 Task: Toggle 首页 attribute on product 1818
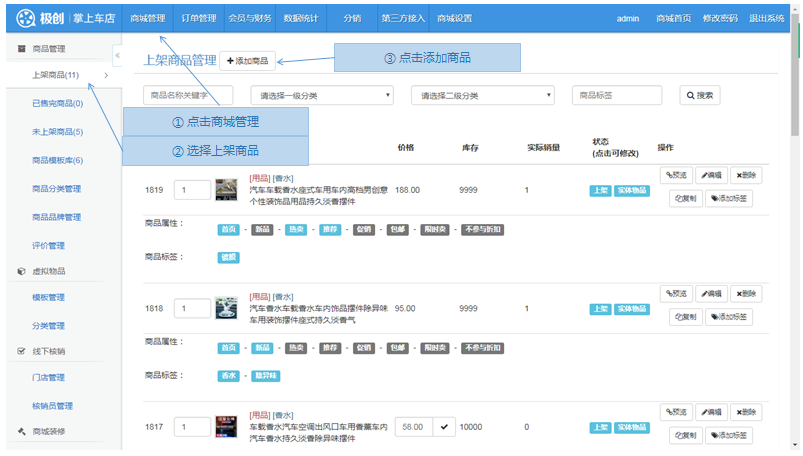pos(230,348)
